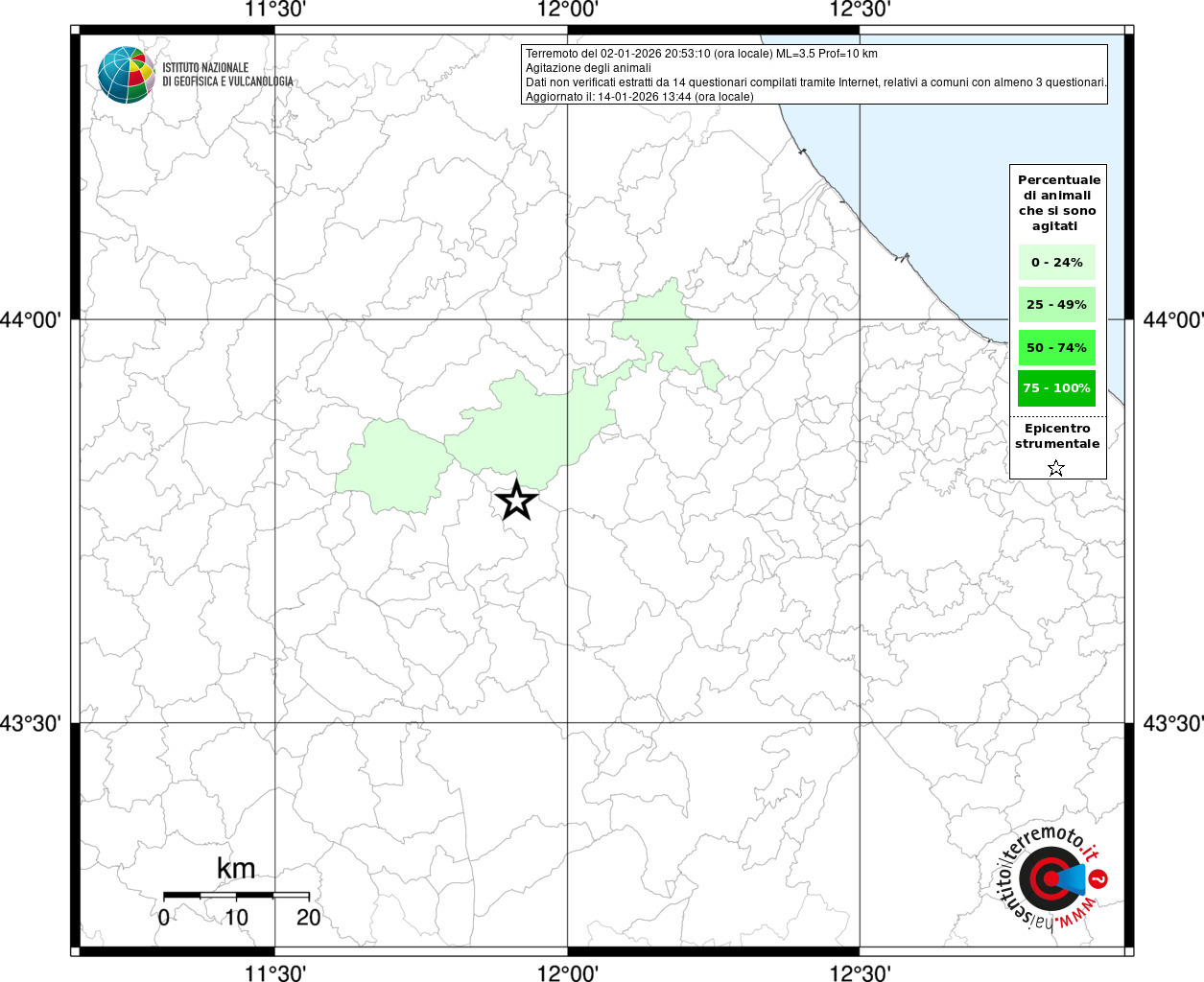Click the top 11°30' longitude label
Viewport: 1204px width, 982px height.
pos(275,10)
